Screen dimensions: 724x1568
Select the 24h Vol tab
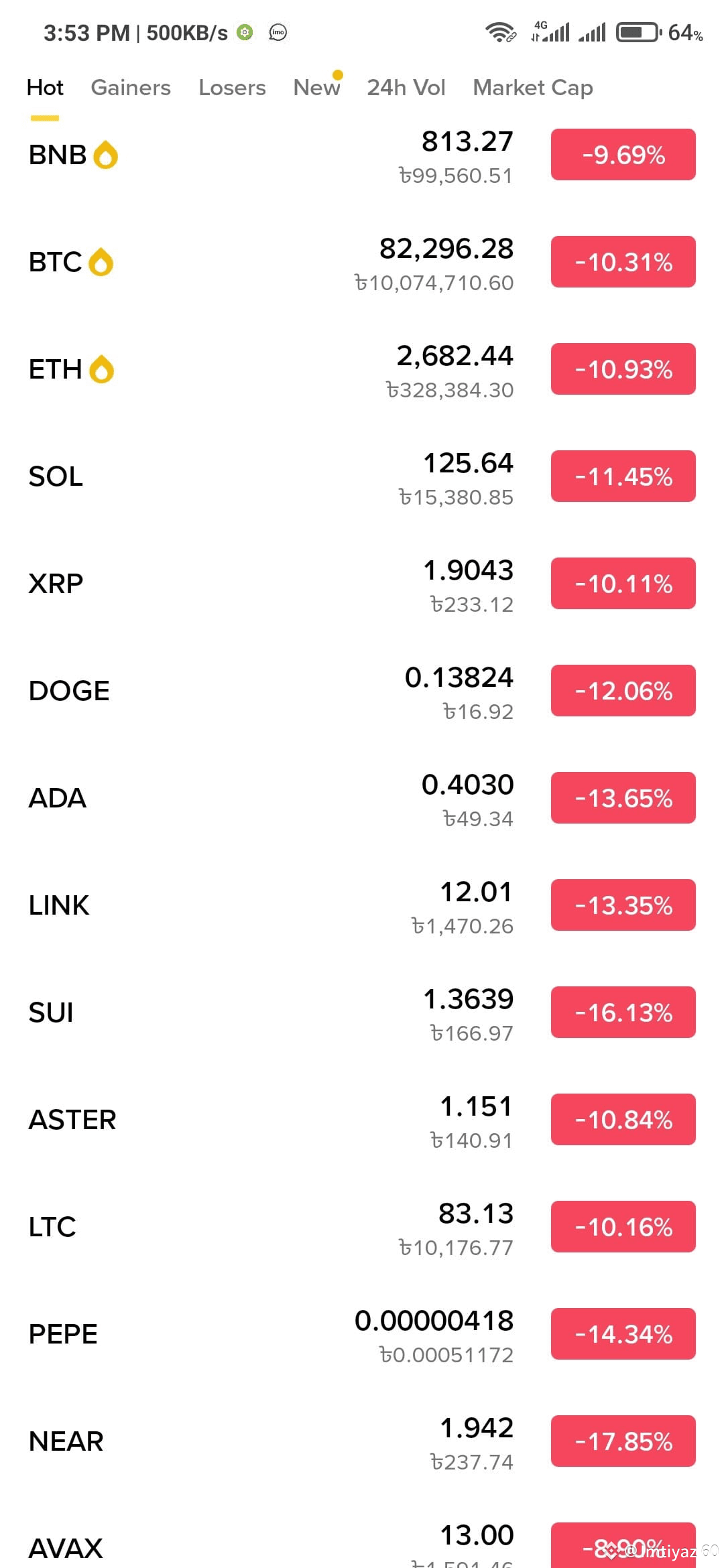pos(406,88)
